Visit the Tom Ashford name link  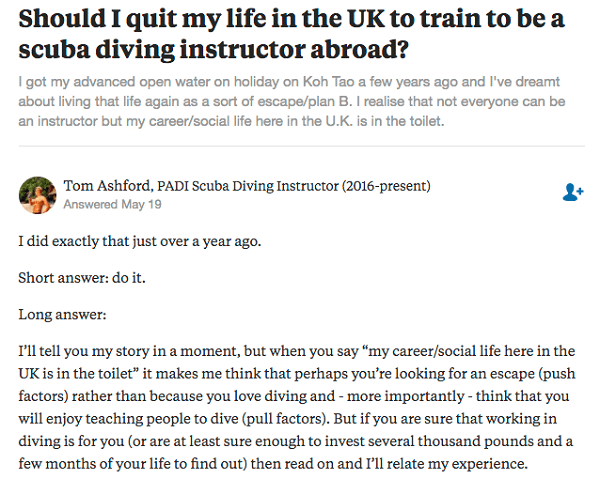[107, 186]
